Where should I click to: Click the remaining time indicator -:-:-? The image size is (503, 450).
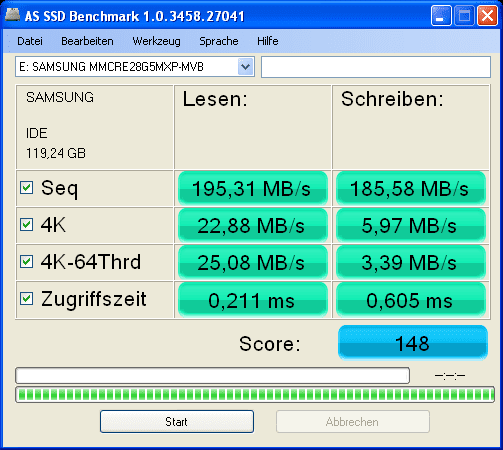(x=450, y=376)
